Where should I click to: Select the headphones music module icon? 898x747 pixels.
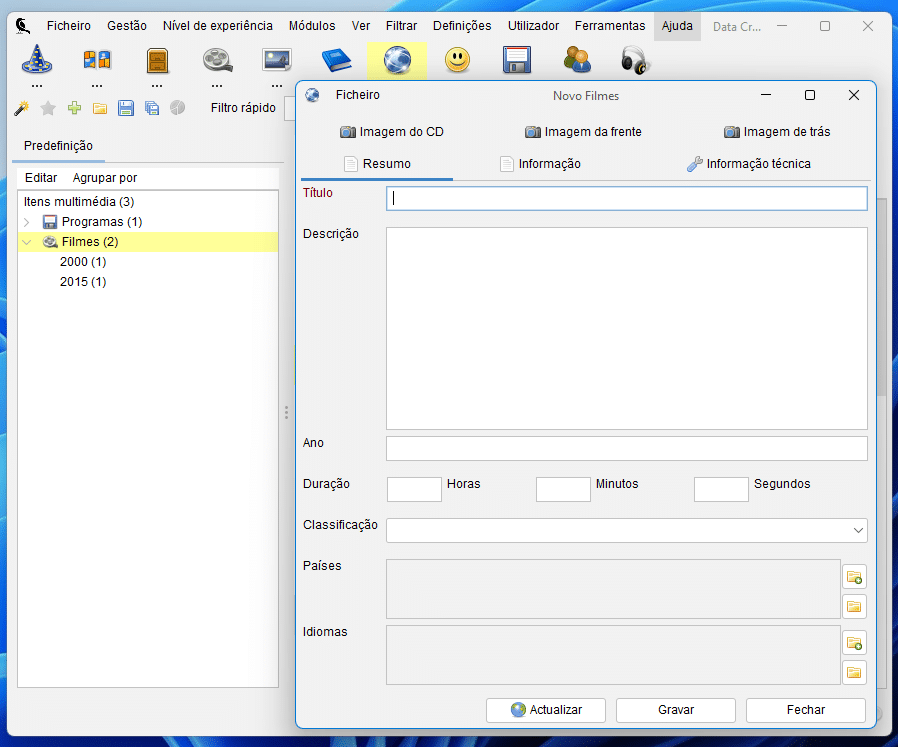pyautogui.click(x=634, y=60)
